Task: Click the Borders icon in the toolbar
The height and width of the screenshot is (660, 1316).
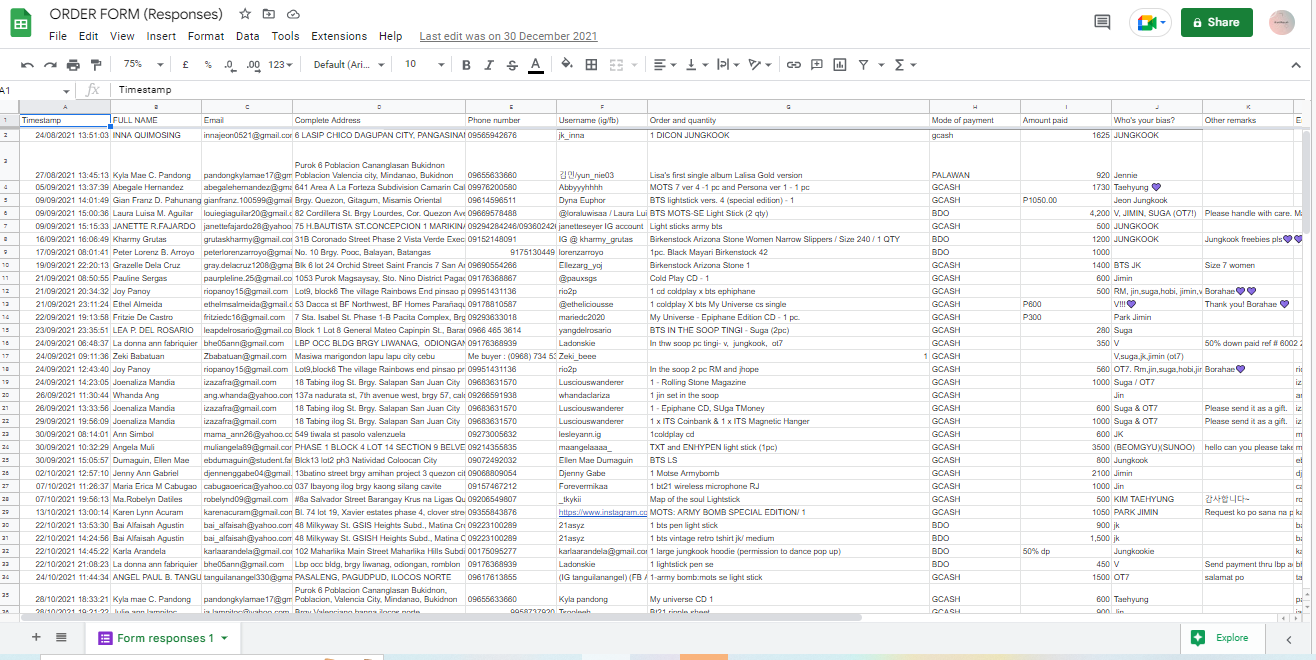Action: 591,65
